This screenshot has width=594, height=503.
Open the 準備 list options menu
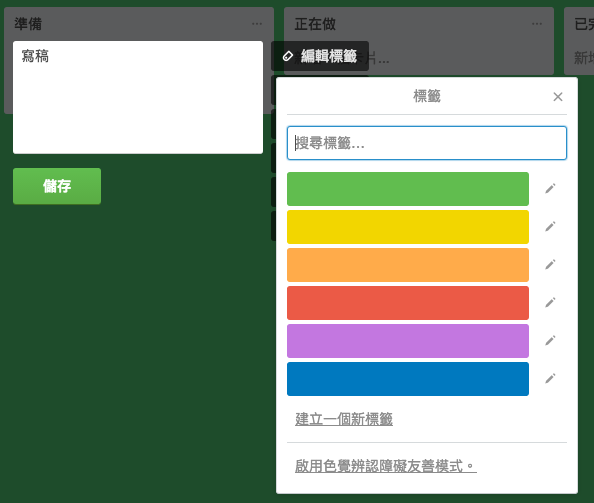pyautogui.click(x=257, y=24)
